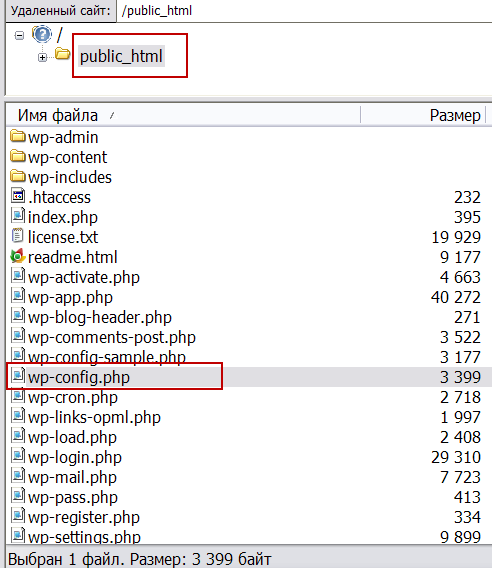Select the wp-config.php file icon
Viewport: 492px width, 568px height.
[18, 376]
